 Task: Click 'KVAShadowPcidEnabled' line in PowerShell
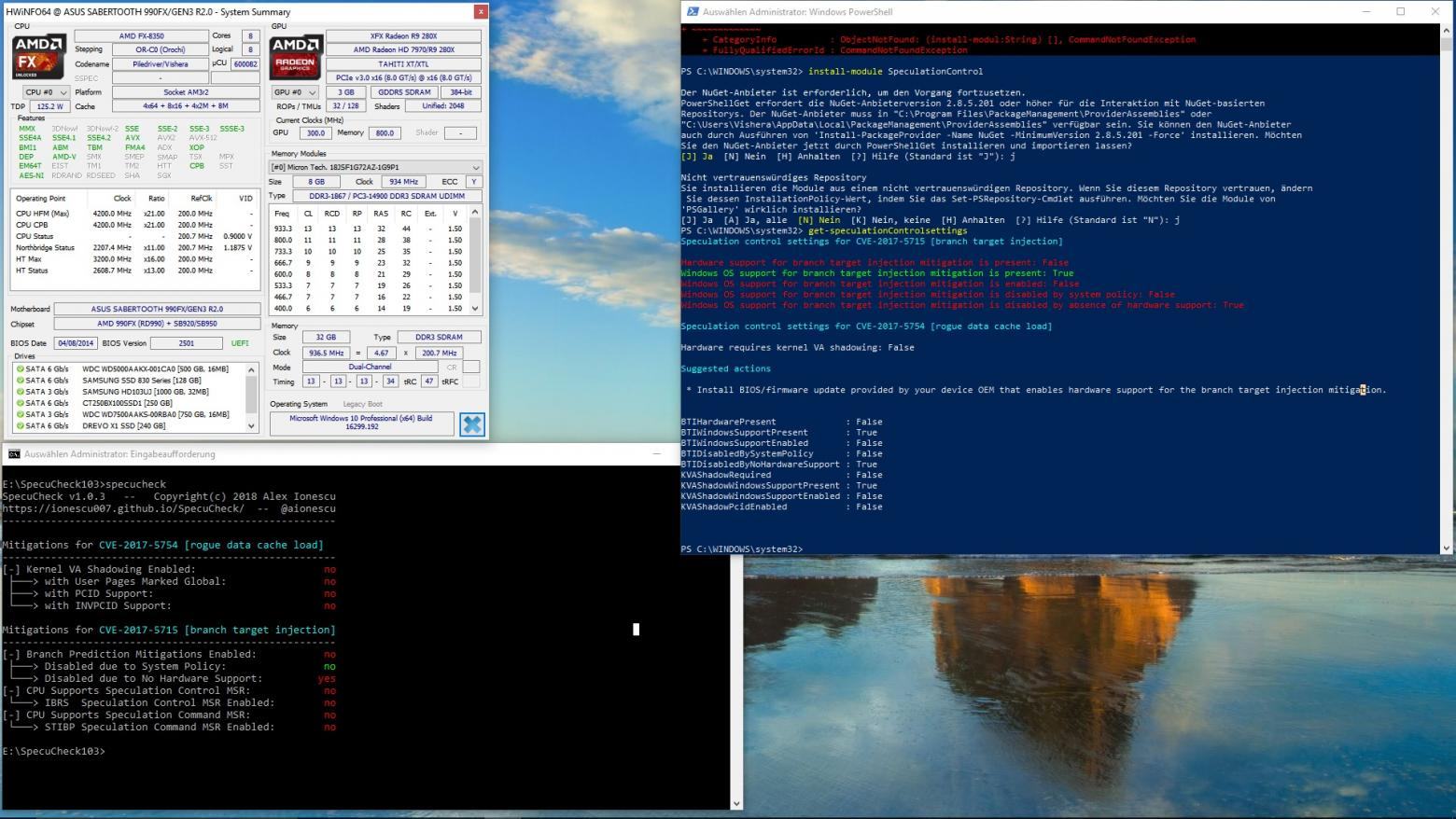[x=782, y=507]
